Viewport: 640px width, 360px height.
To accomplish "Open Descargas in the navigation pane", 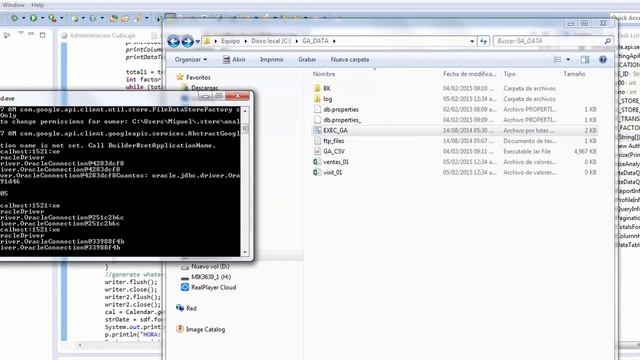I will tap(200, 87).
